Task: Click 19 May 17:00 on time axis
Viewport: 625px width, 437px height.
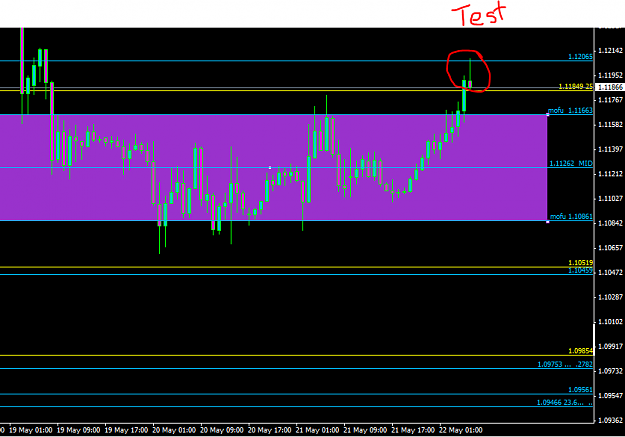Action: (126, 430)
